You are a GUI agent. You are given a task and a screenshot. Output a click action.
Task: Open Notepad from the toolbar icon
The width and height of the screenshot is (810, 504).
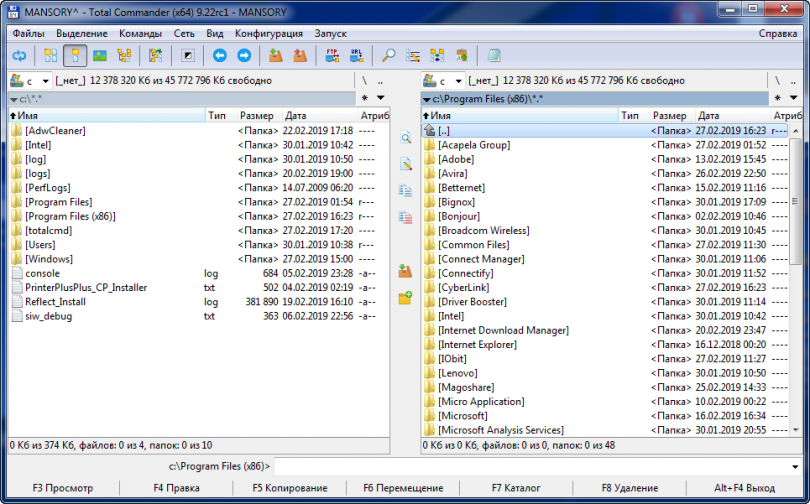click(494, 56)
